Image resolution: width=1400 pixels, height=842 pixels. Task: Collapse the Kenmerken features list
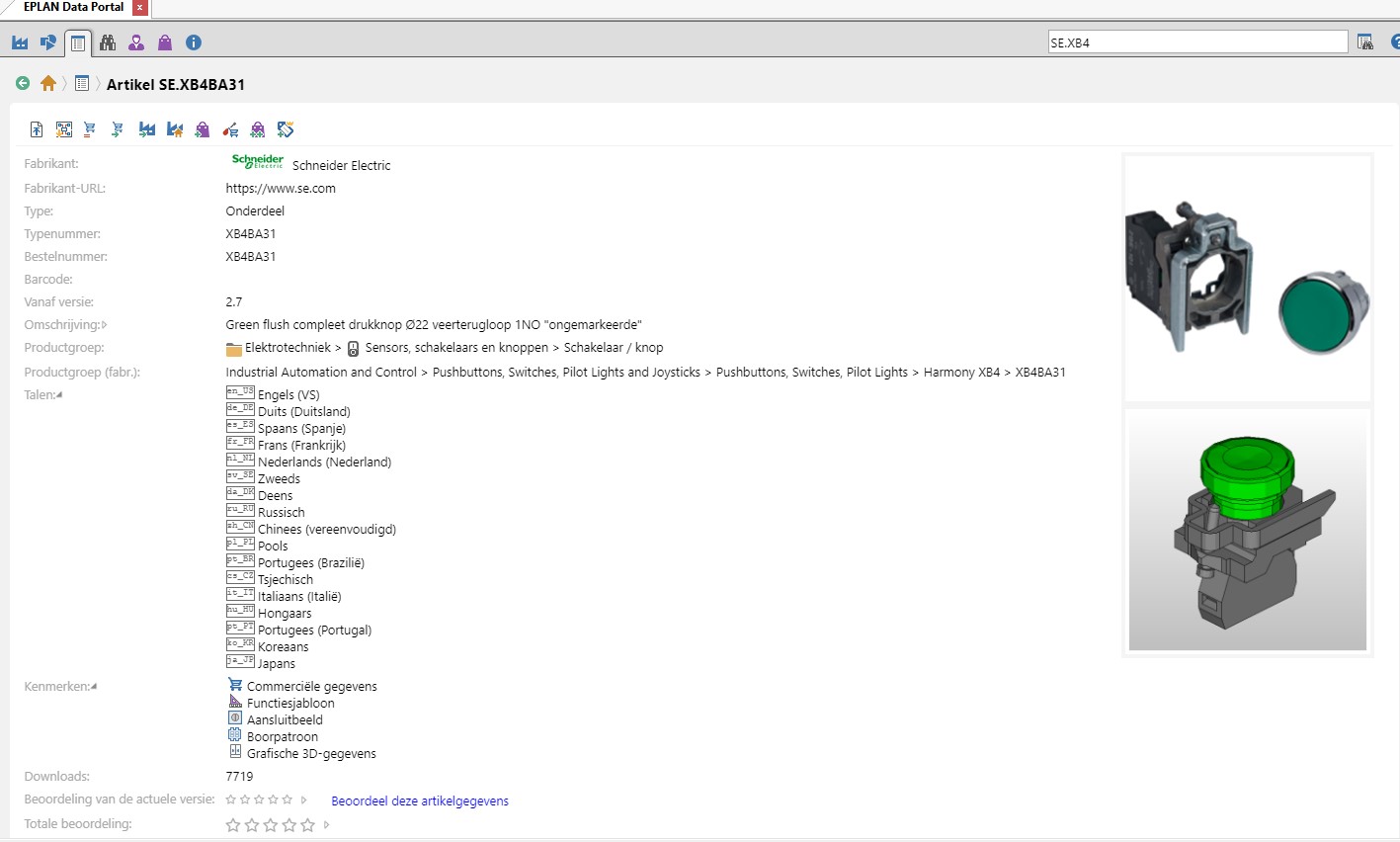[94, 687]
